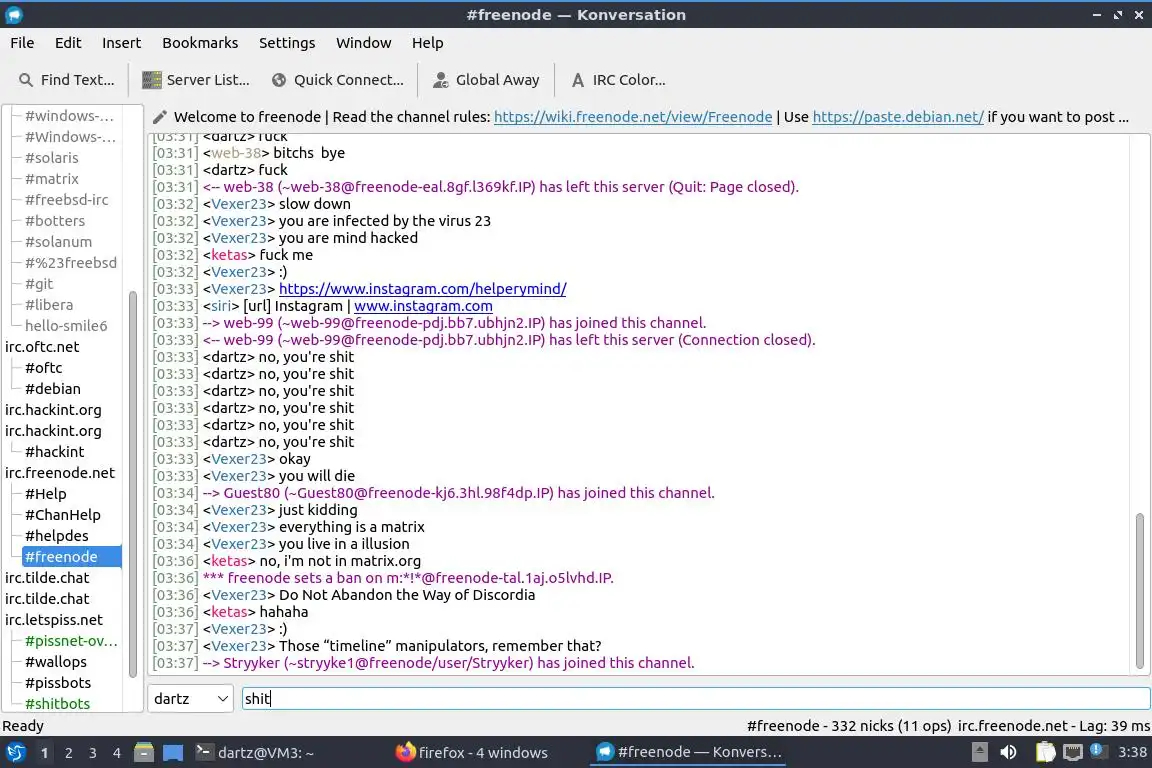Select the #Help channel

(x=46, y=494)
